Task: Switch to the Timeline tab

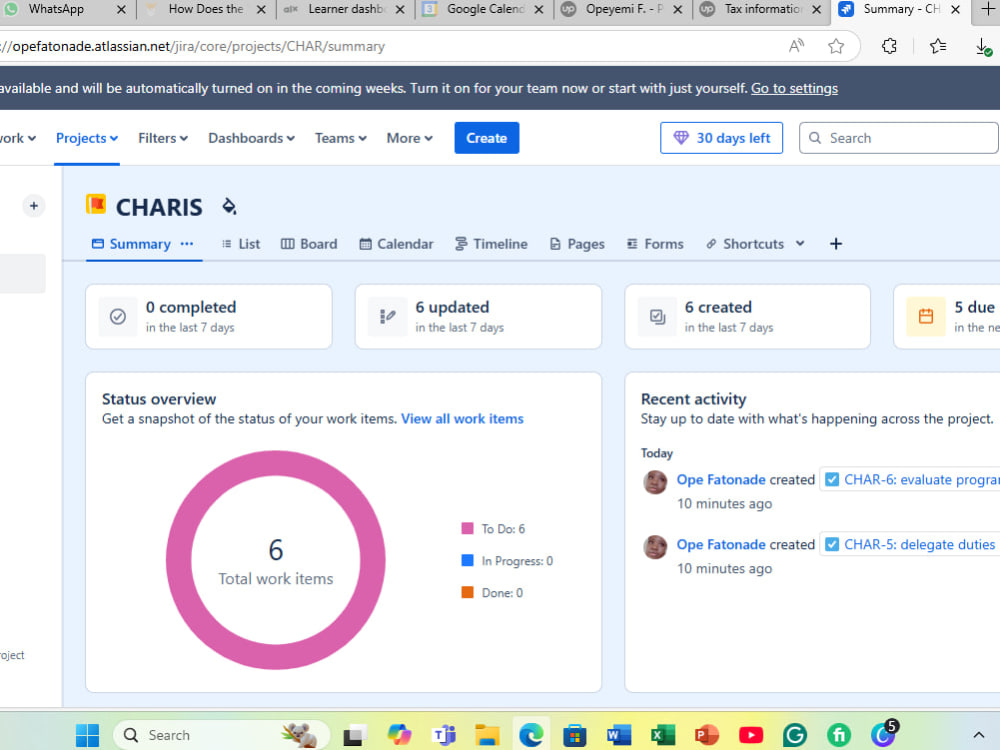Action: click(x=491, y=244)
